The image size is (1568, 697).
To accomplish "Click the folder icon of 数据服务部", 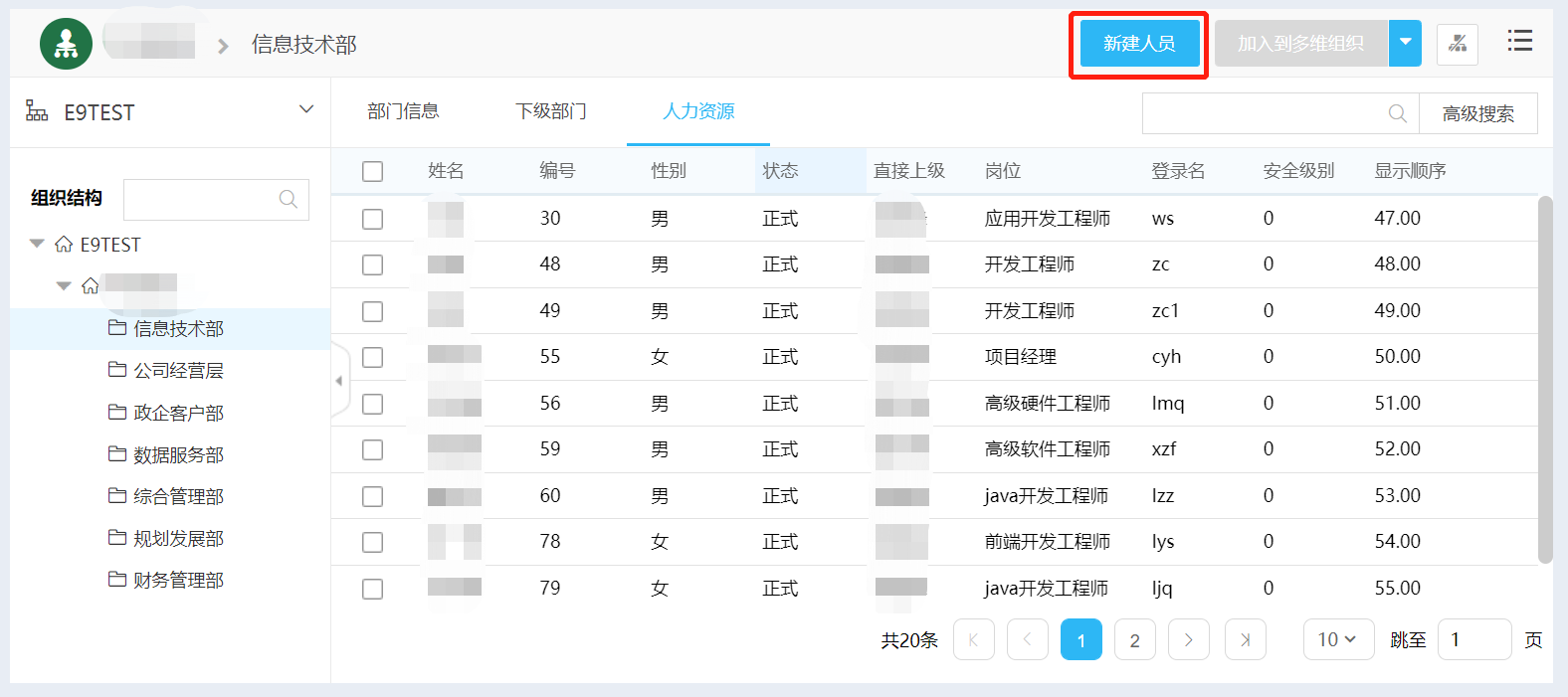I will [x=117, y=453].
